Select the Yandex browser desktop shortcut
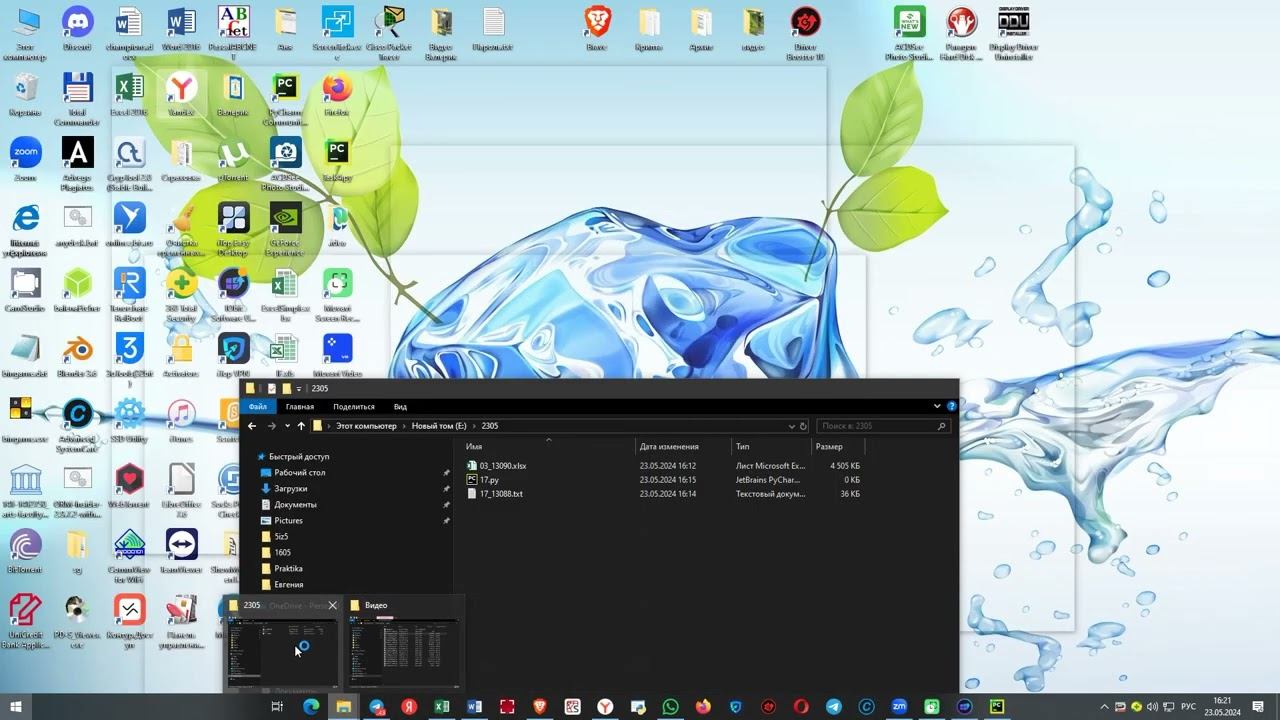 pos(181,96)
